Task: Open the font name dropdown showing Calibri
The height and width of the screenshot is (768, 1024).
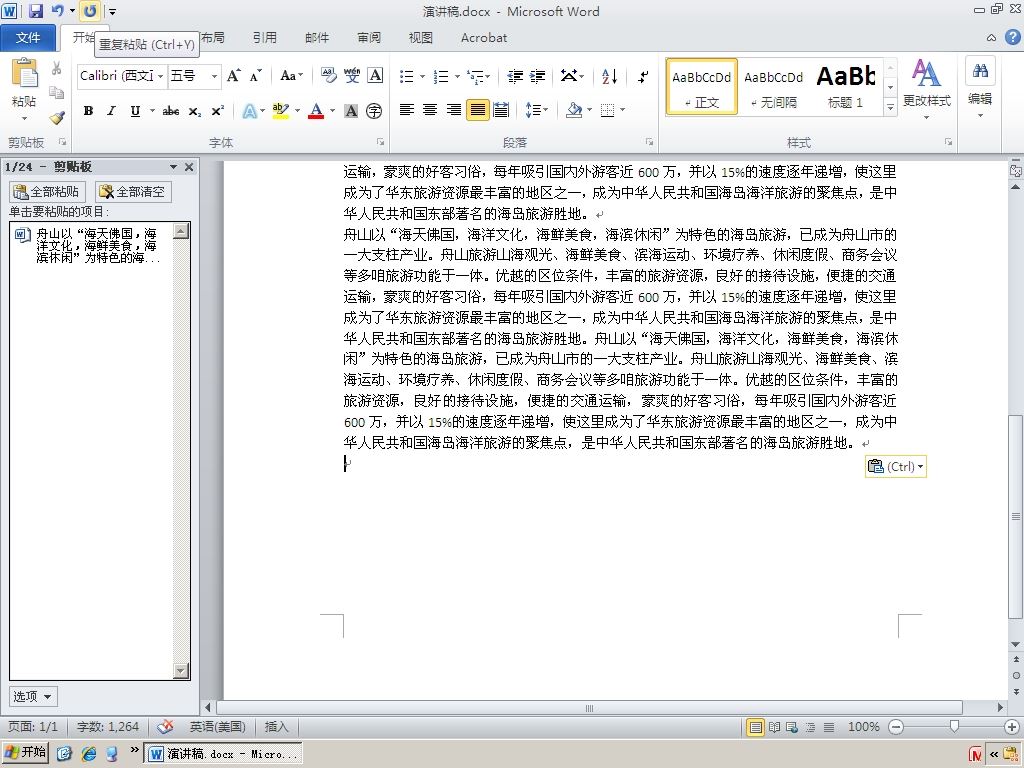Action: (161, 76)
